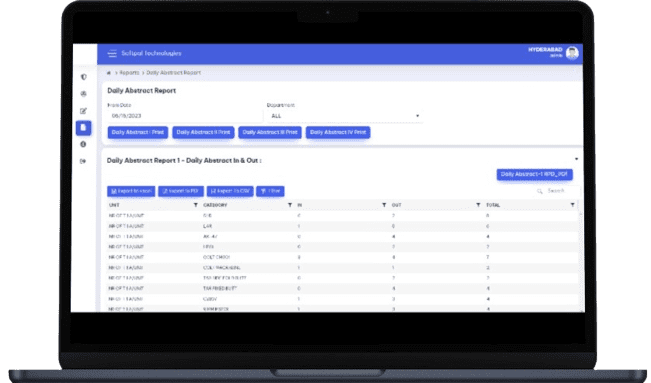Click the shield icon in sidebar
This screenshot has width=651, height=383.
83,77
